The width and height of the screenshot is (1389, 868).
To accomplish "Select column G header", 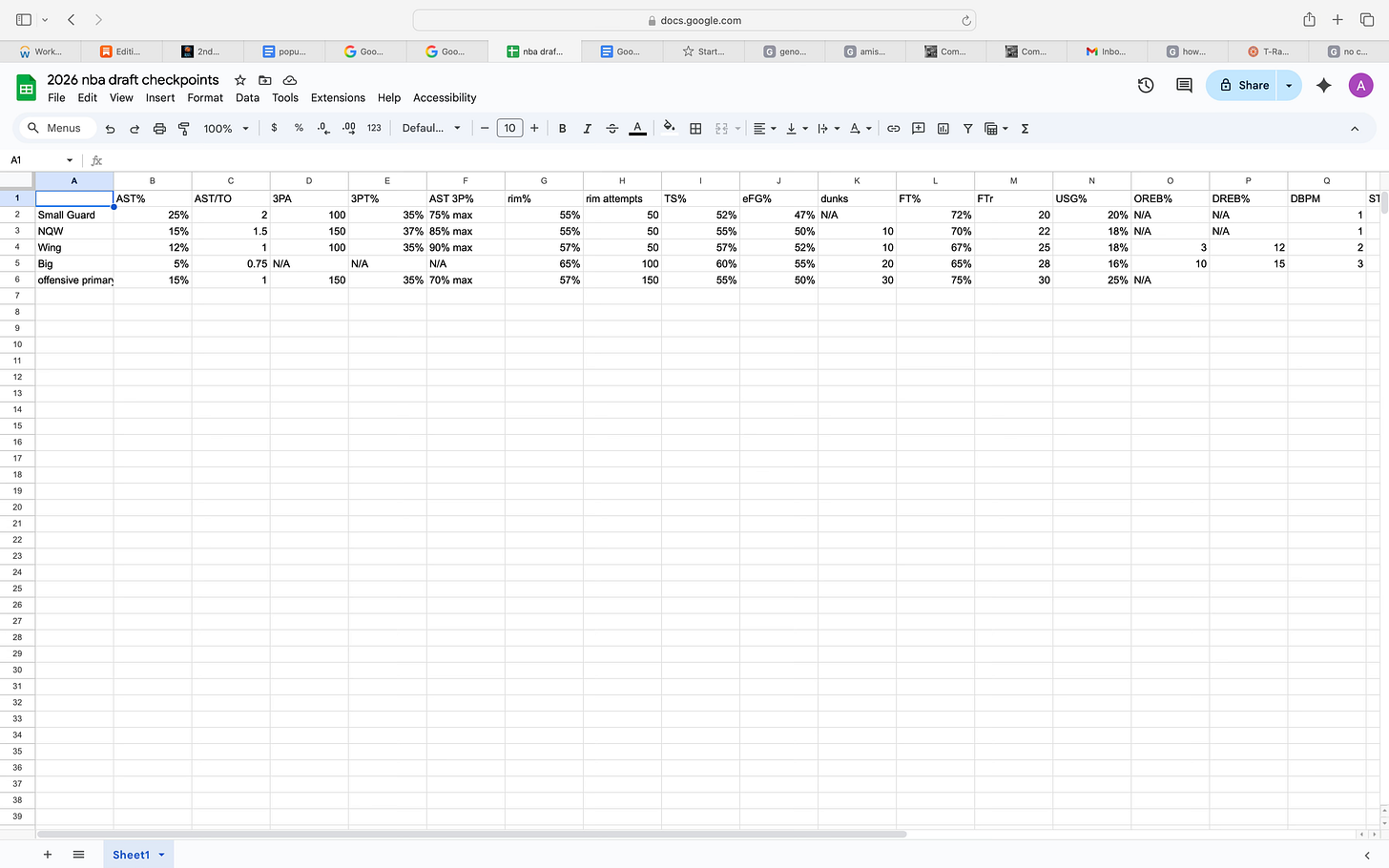I will point(544,180).
